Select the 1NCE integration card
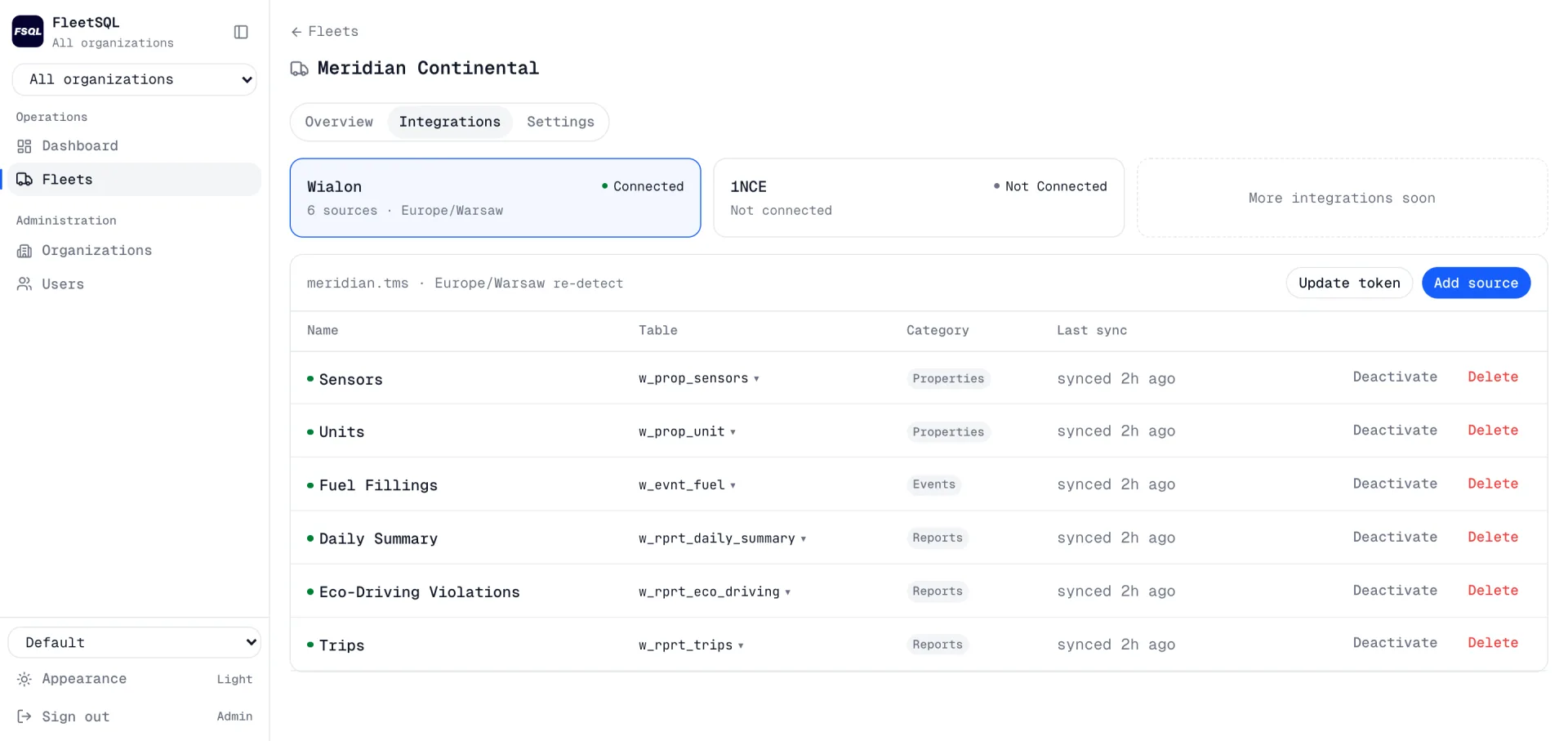This screenshot has width=1568, height=741. click(919, 198)
